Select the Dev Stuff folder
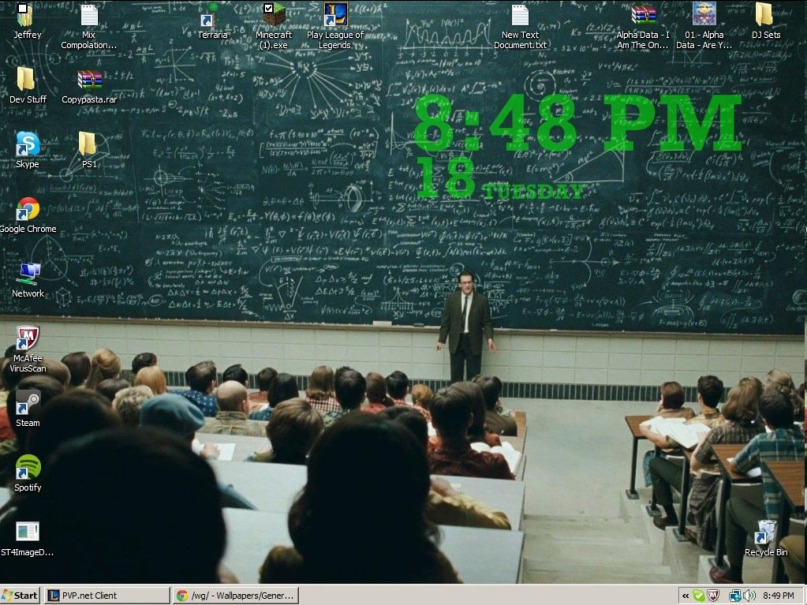 pyautogui.click(x=27, y=85)
